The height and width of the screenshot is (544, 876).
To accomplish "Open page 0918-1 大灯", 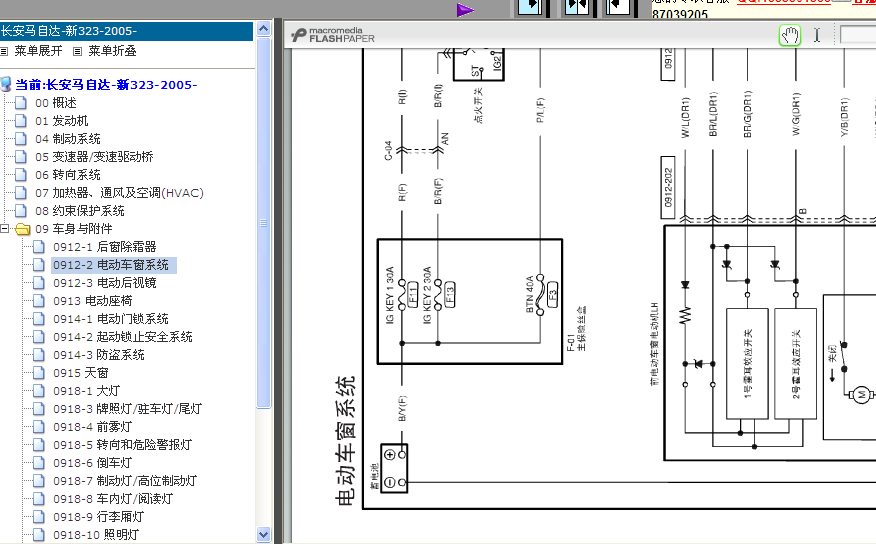I will click(x=86, y=391).
